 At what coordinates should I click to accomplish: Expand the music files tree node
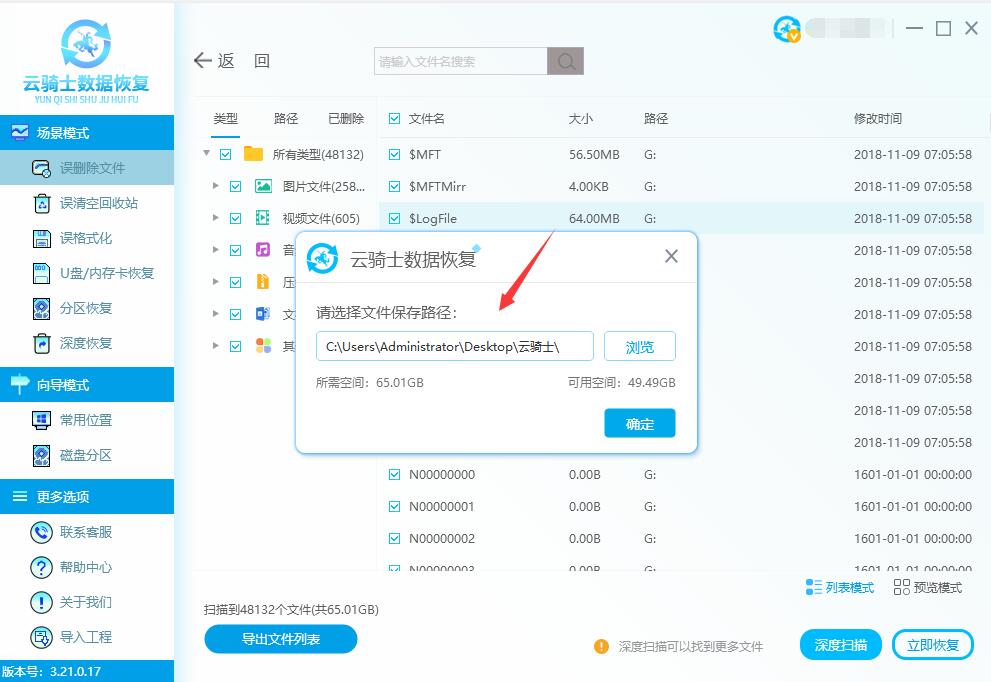point(216,250)
